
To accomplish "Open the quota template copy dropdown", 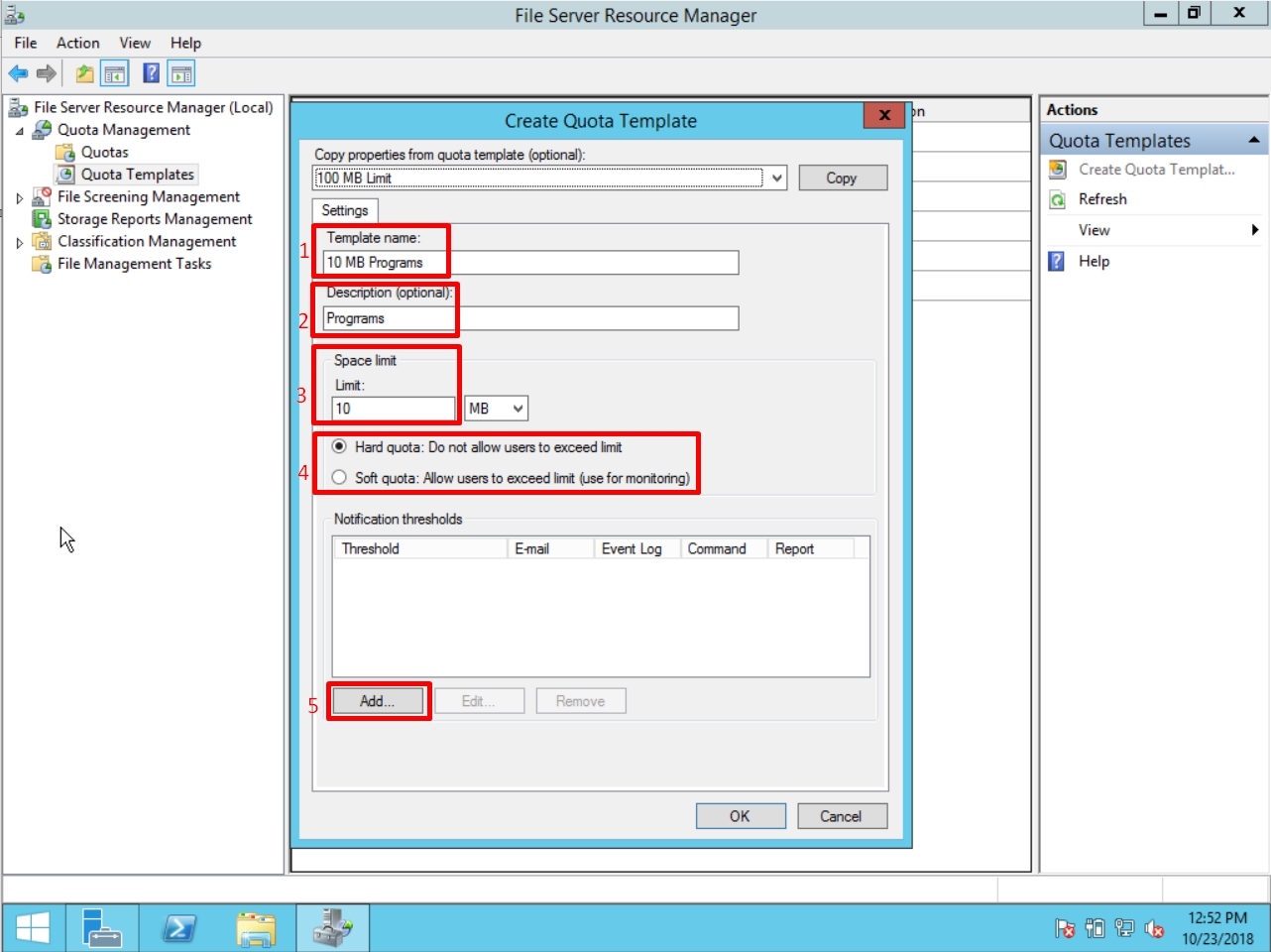I will pos(776,178).
